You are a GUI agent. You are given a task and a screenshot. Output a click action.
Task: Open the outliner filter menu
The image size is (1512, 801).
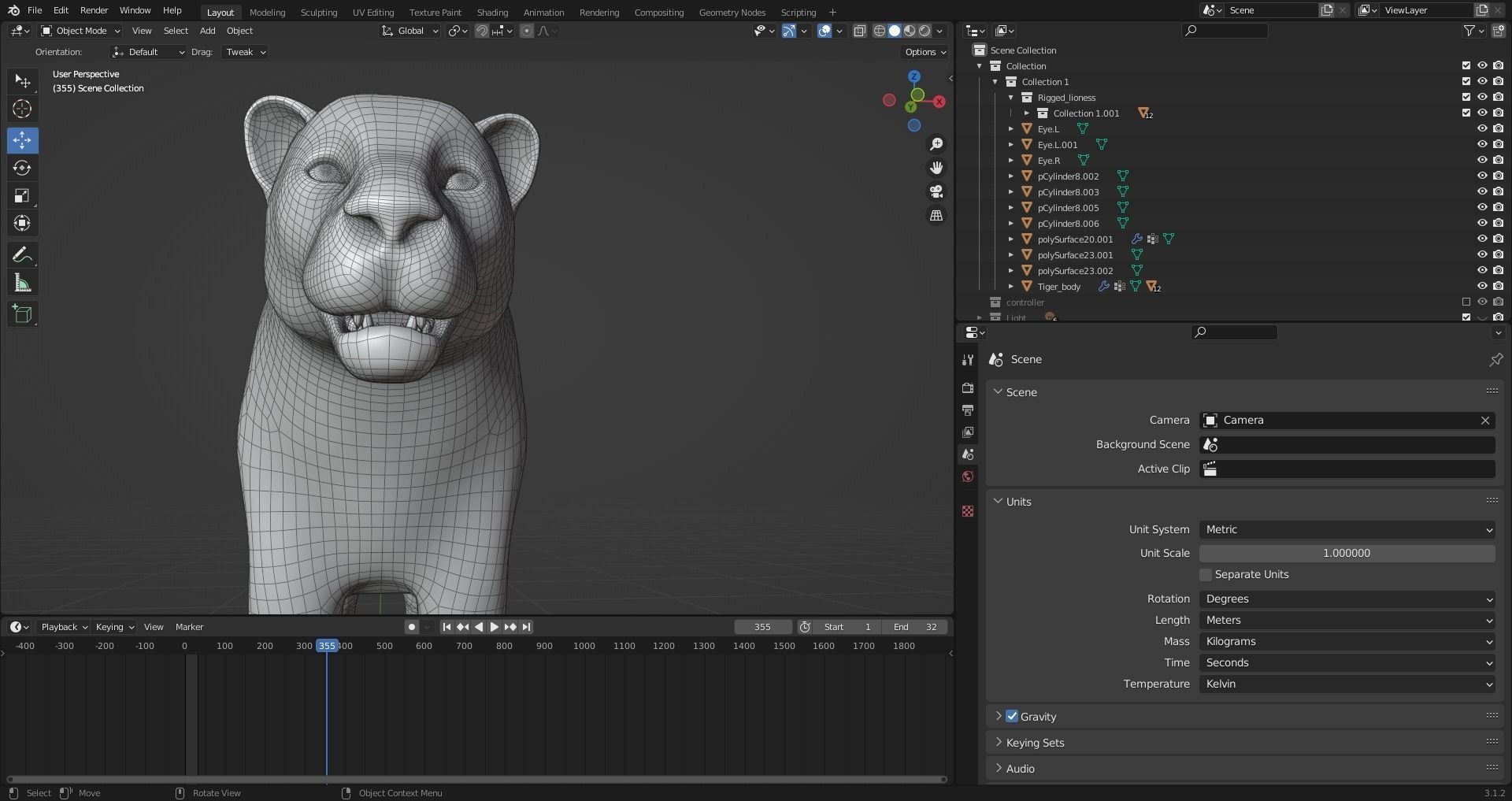click(x=1473, y=31)
